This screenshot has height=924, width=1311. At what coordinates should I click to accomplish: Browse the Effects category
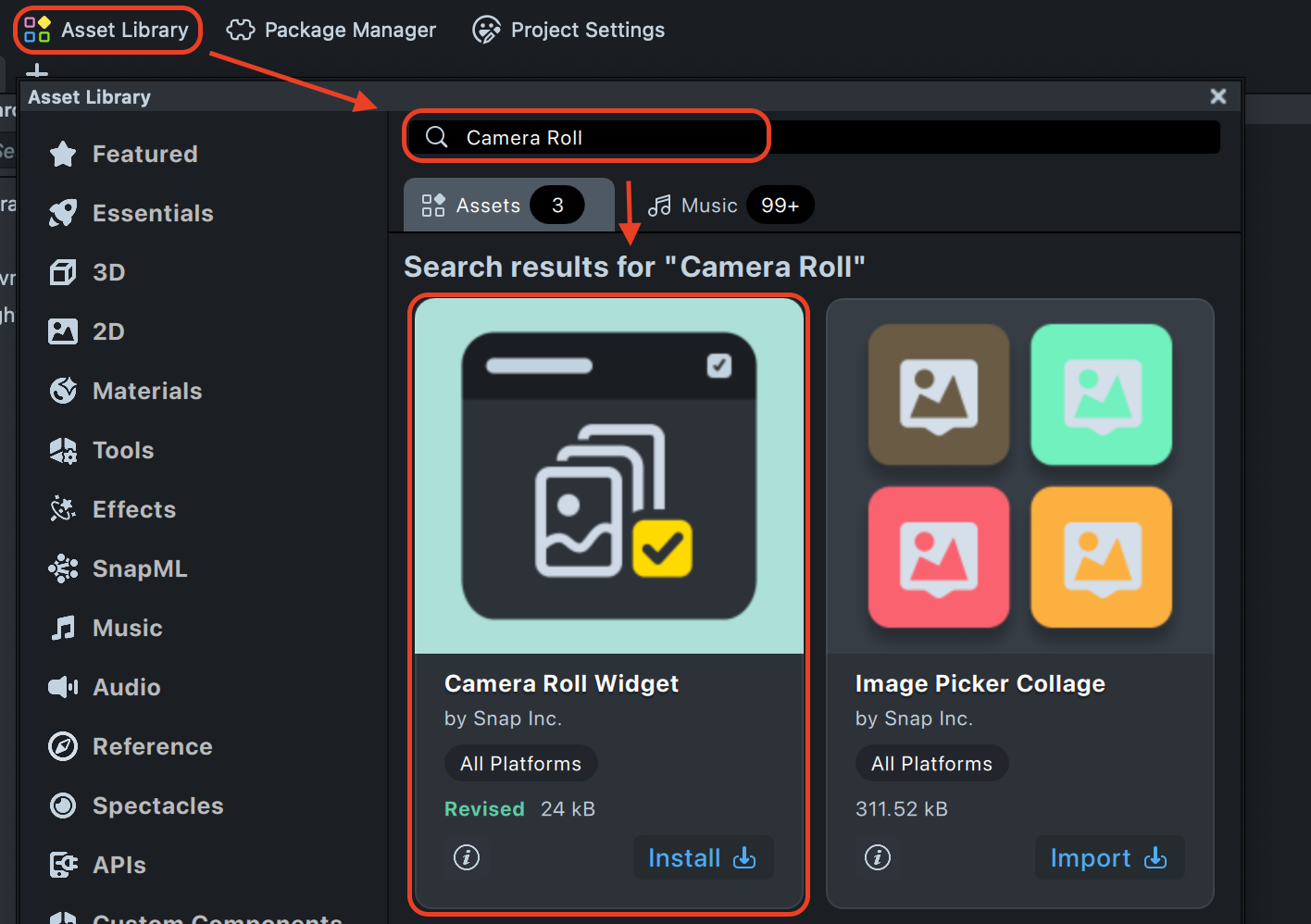coord(133,509)
